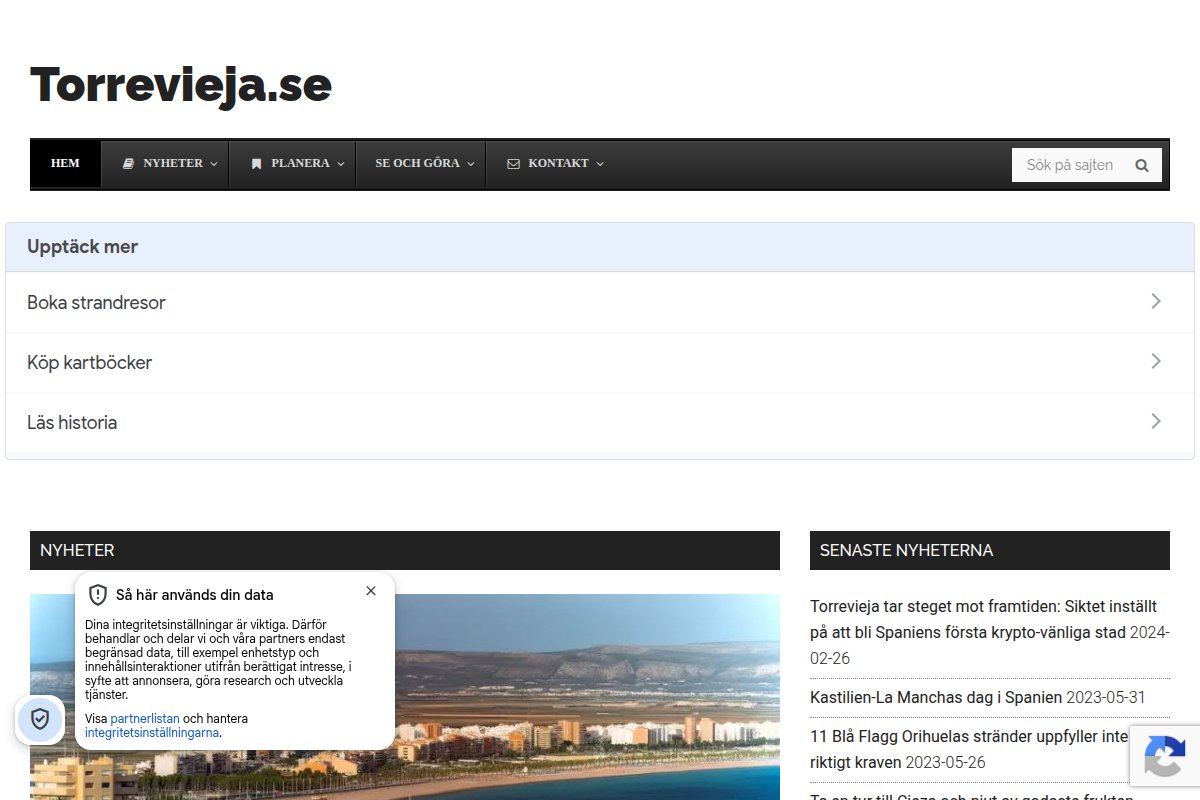Click the 2023-05-31 article date

click(x=1106, y=697)
